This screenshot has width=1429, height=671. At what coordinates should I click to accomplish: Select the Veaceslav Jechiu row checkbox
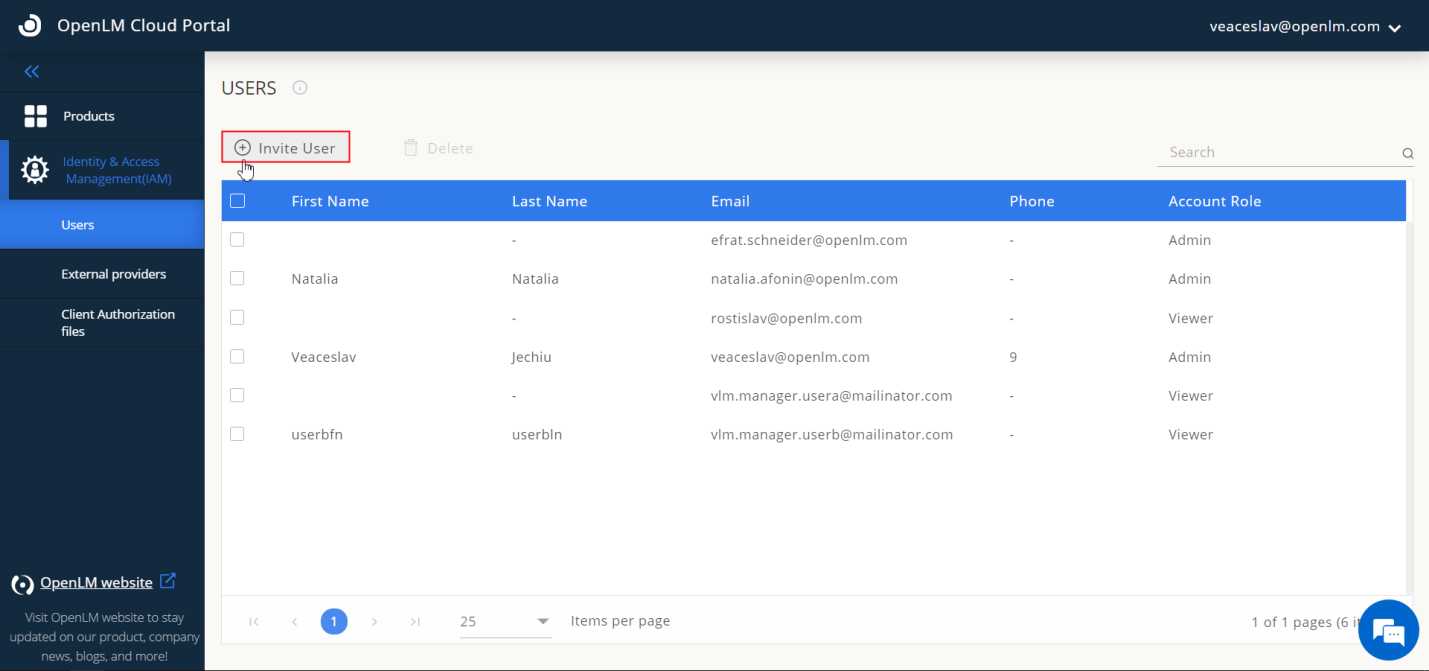click(238, 357)
